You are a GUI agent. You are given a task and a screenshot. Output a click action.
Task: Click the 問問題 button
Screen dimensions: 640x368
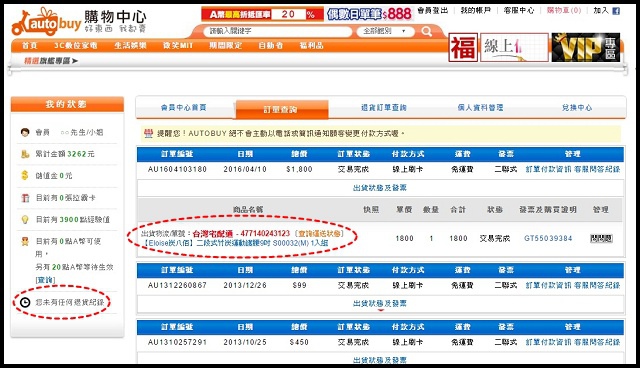click(x=601, y=238)
